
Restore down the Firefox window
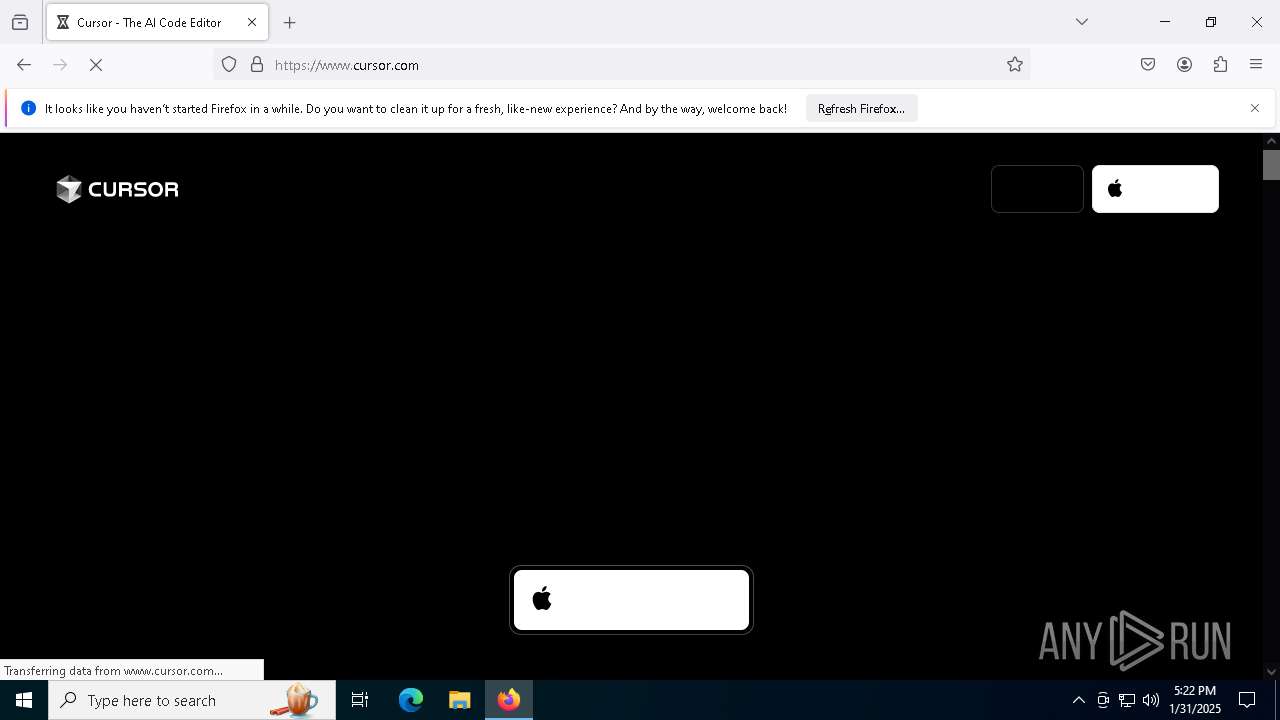click(x=1211, y=22)
